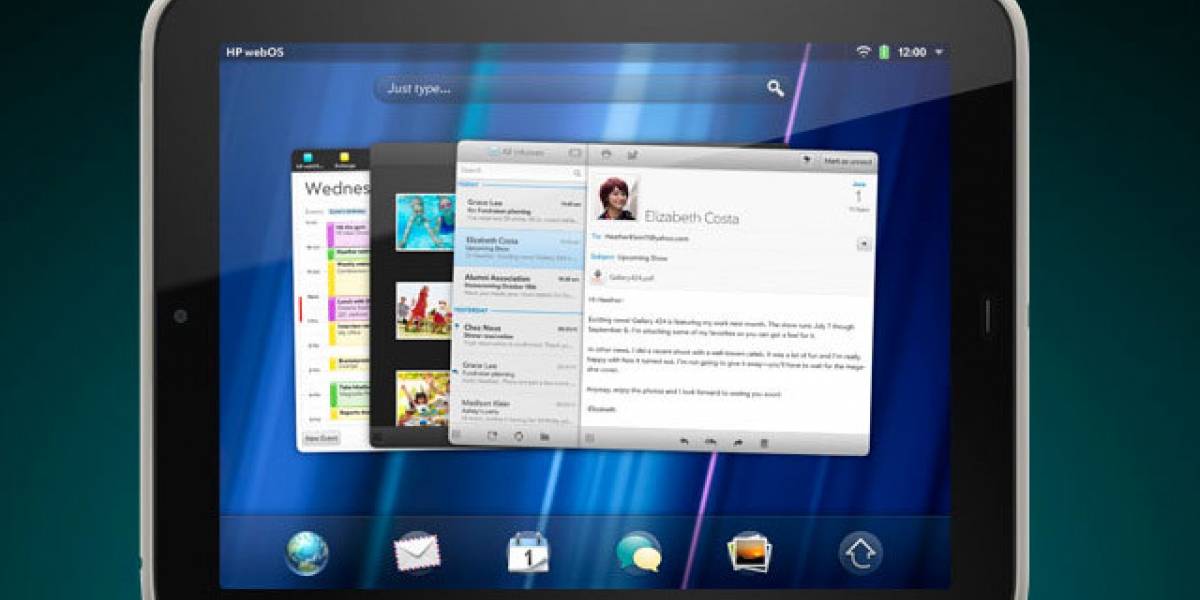Open the swimming kids photo thumbnail
Screen dimensions: 1200x600
[425, 222]
